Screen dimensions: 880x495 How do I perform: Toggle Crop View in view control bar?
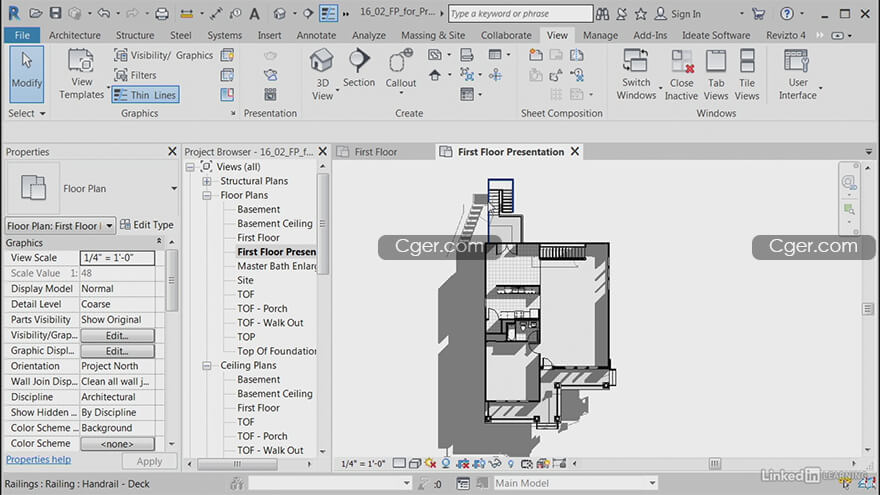click(463, 464)
